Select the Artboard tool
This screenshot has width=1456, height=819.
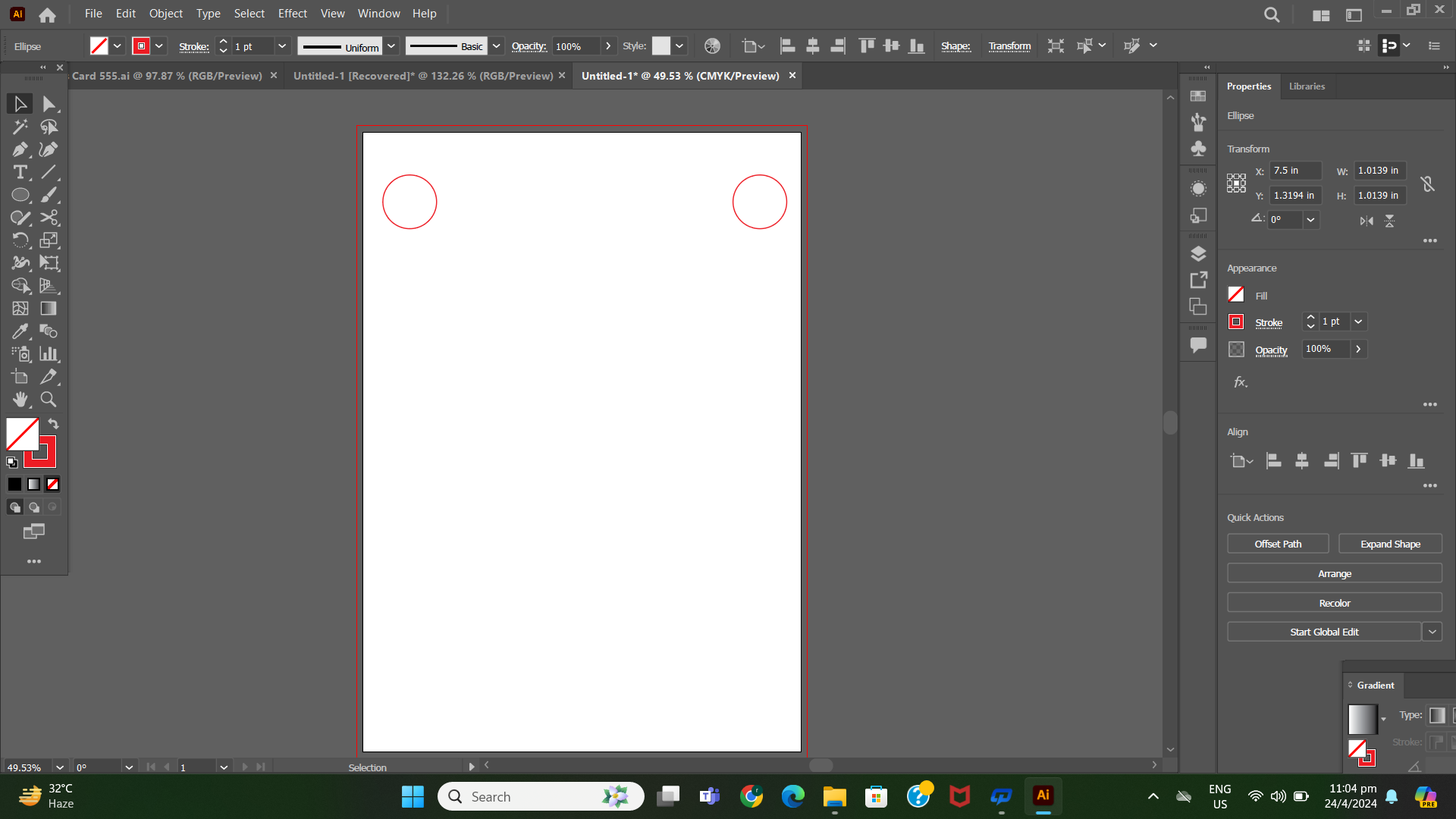tap(20, 377)
